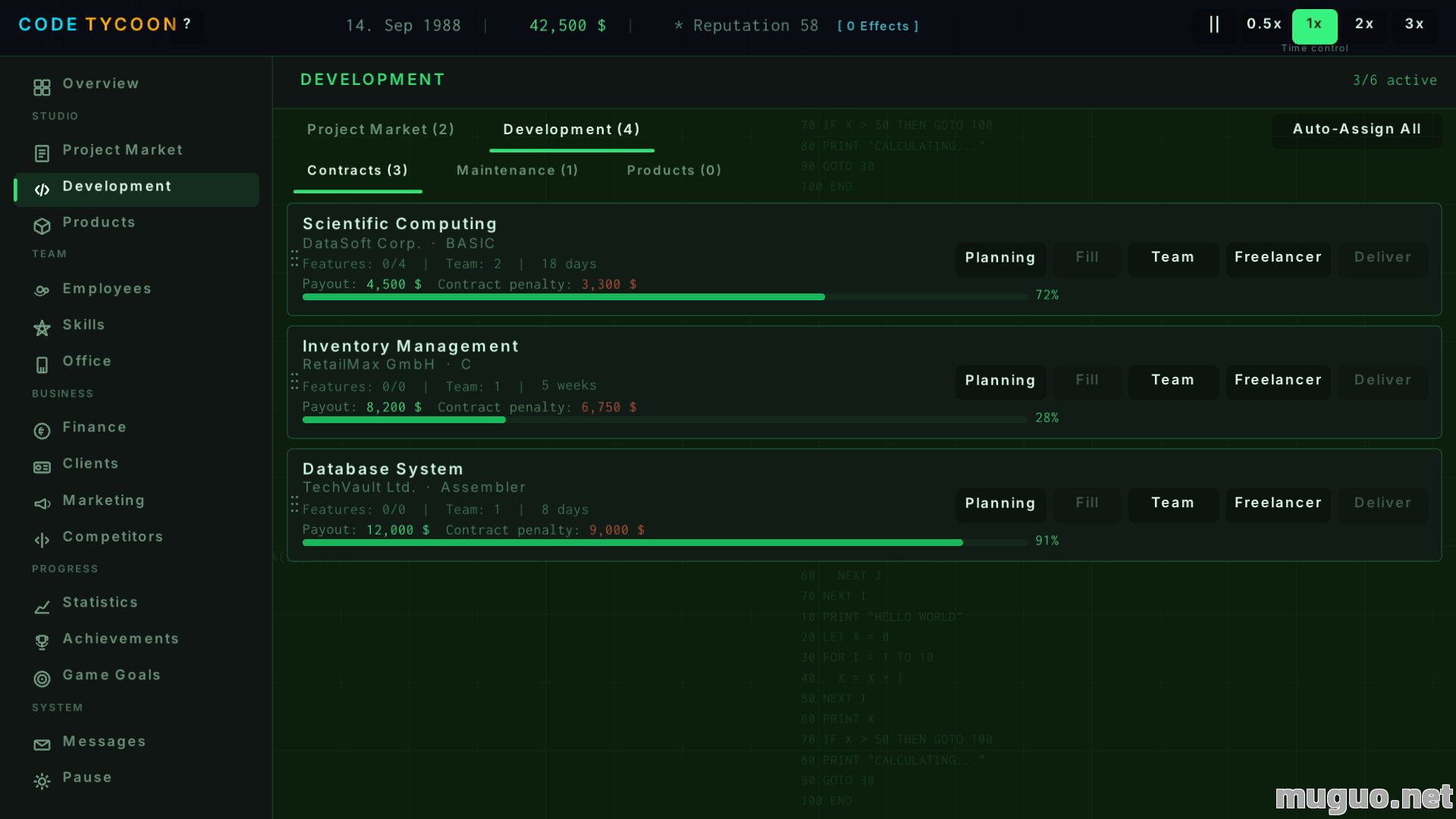Open Development in the sidebar
1456x819 pixels.
click(x=136, y=189)
